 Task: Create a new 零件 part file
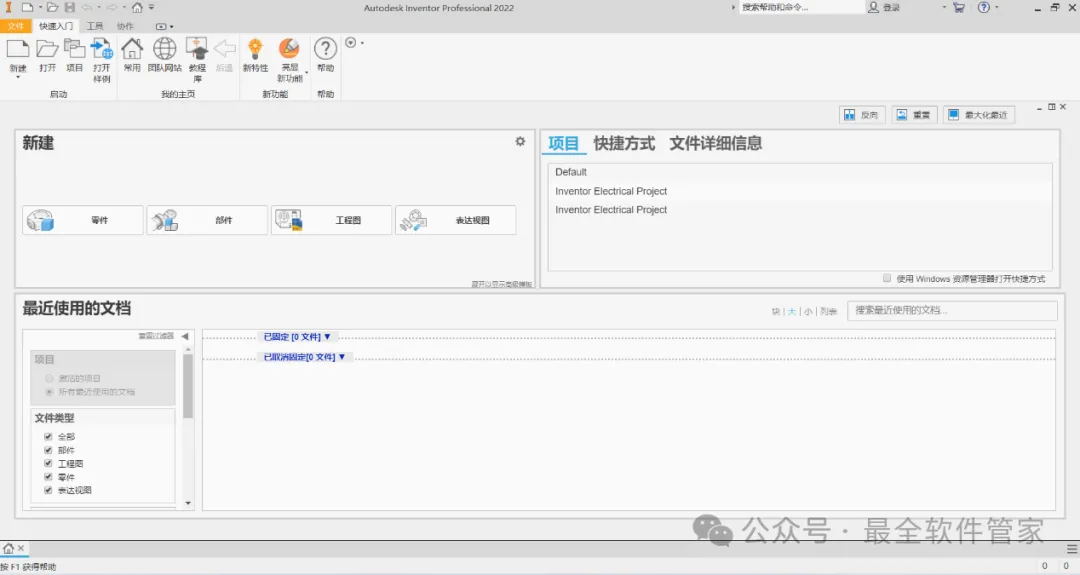tap(83, 220)
